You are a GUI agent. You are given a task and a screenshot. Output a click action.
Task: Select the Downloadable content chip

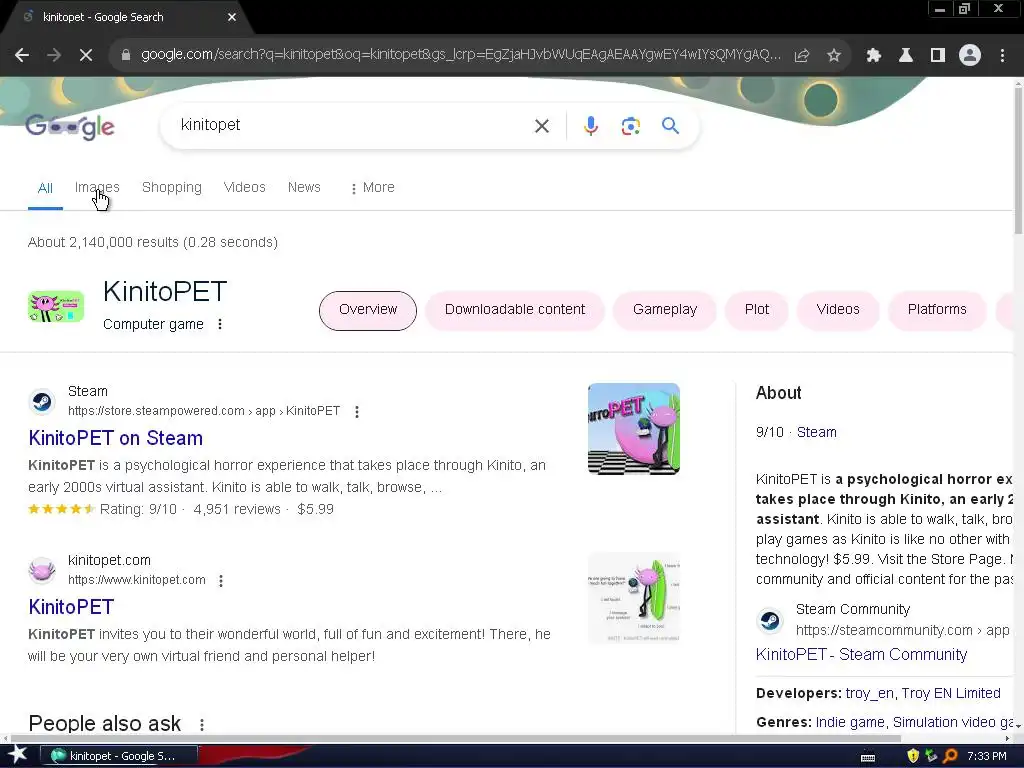[515, 310]
